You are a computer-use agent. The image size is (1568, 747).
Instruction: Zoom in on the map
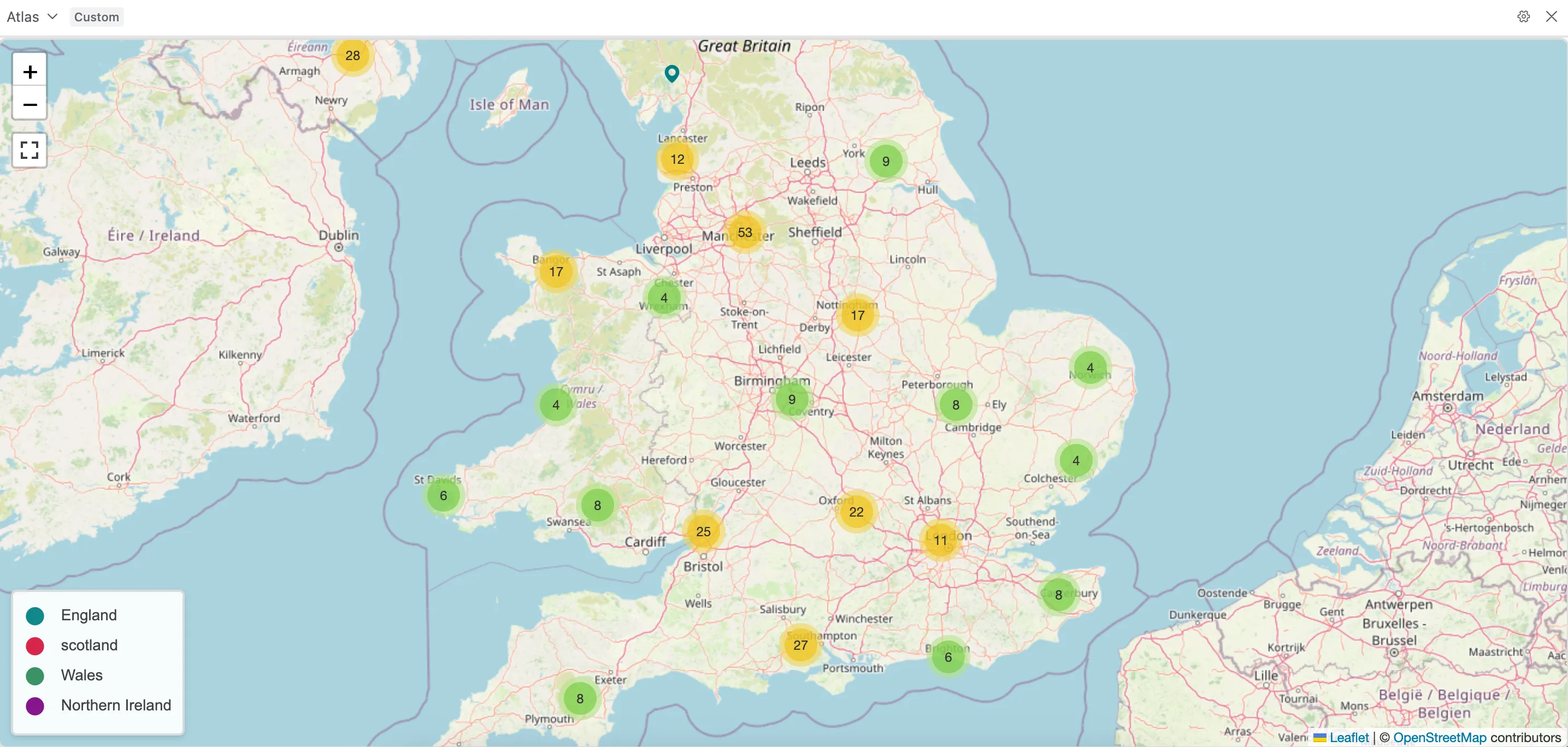point(29,73)
